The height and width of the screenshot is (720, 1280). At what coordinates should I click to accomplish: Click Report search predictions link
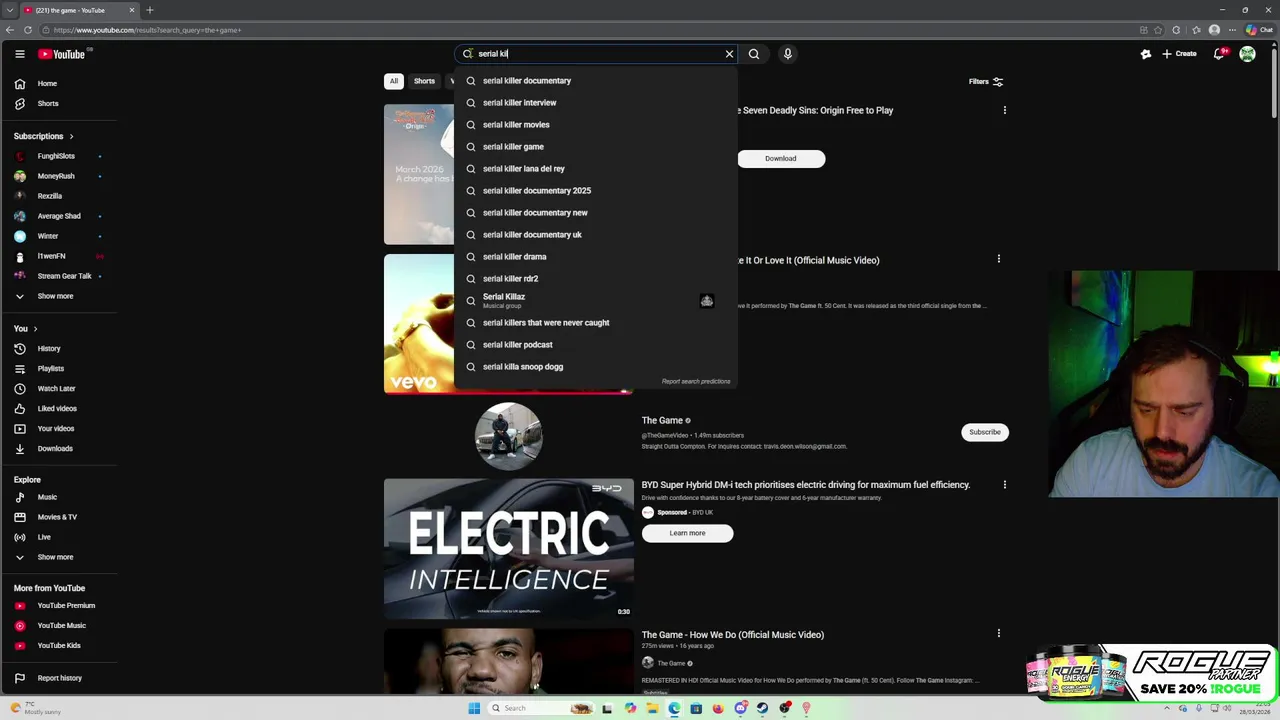point(696,382)
